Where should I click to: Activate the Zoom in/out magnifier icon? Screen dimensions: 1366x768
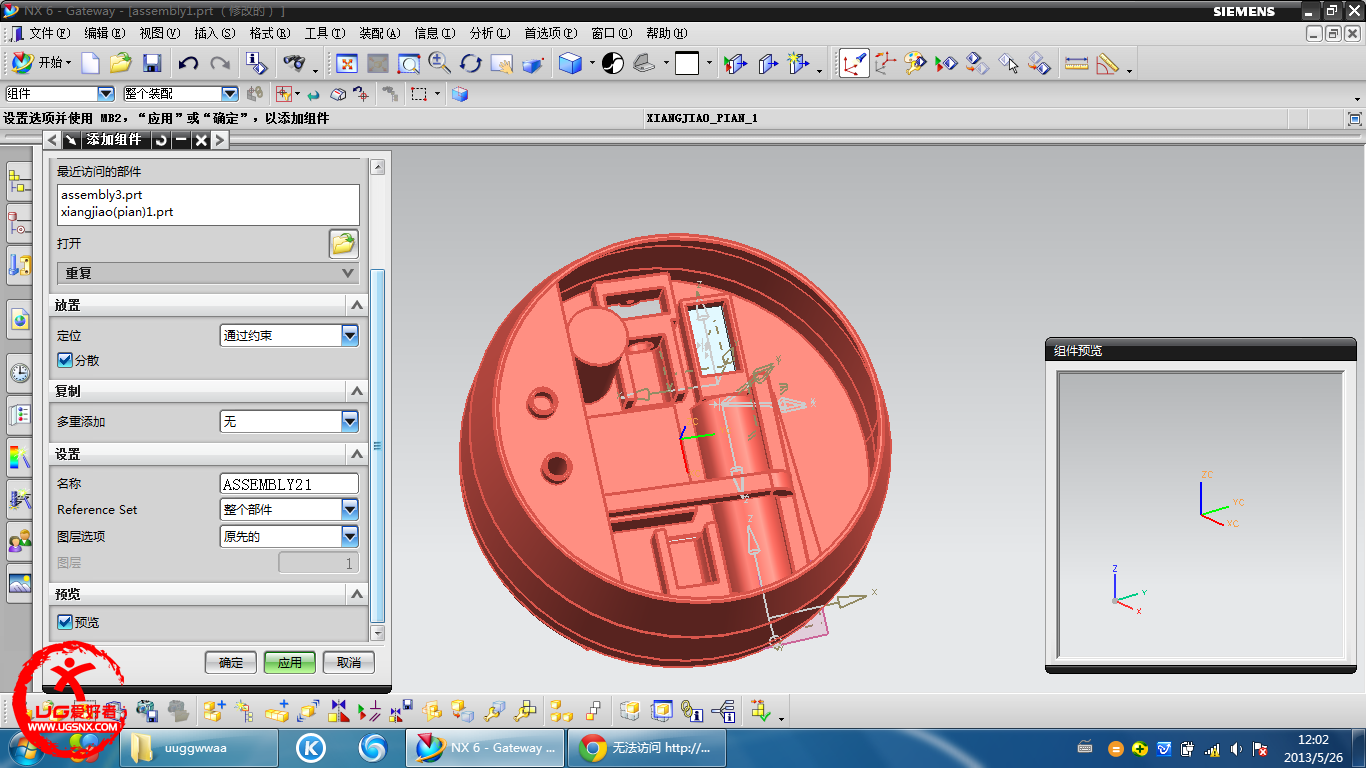pyautogui.click(x=439, y=63)
